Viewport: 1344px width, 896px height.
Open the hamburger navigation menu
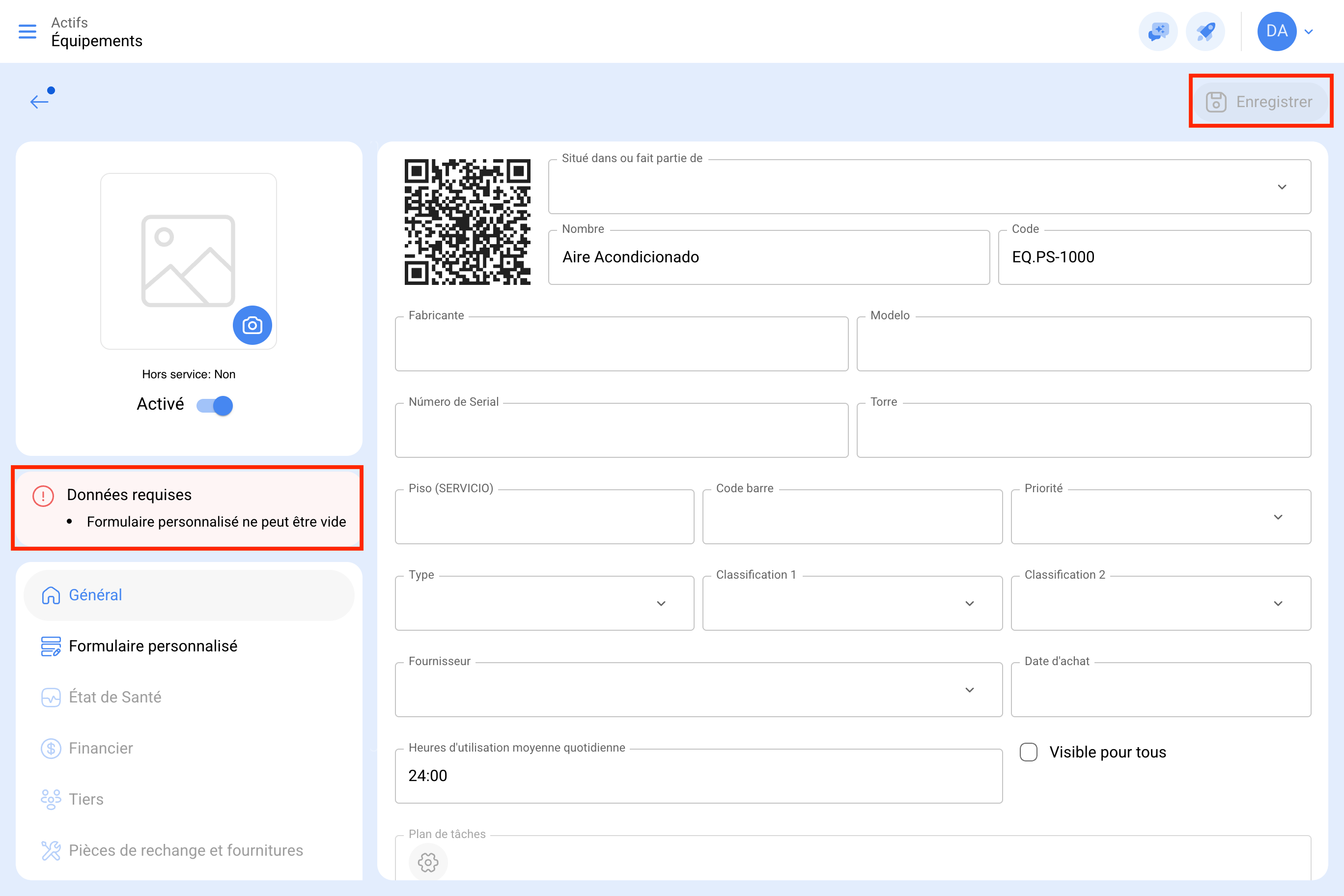point(28,31)
